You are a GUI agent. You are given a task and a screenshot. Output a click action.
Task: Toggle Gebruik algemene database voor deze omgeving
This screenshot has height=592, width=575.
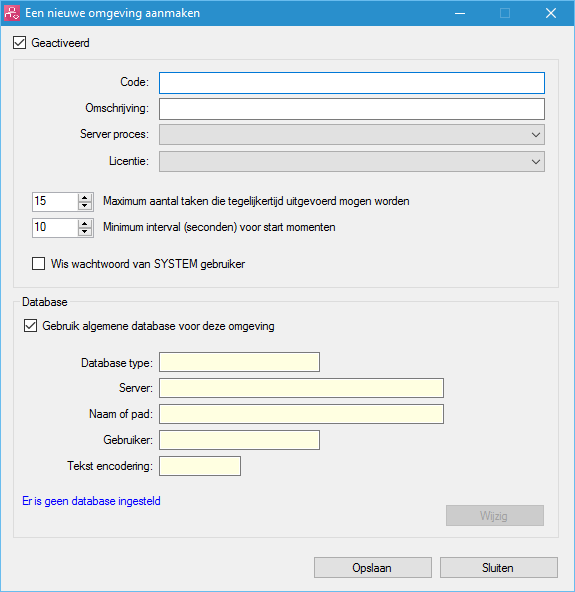click(x=30, y=325)
